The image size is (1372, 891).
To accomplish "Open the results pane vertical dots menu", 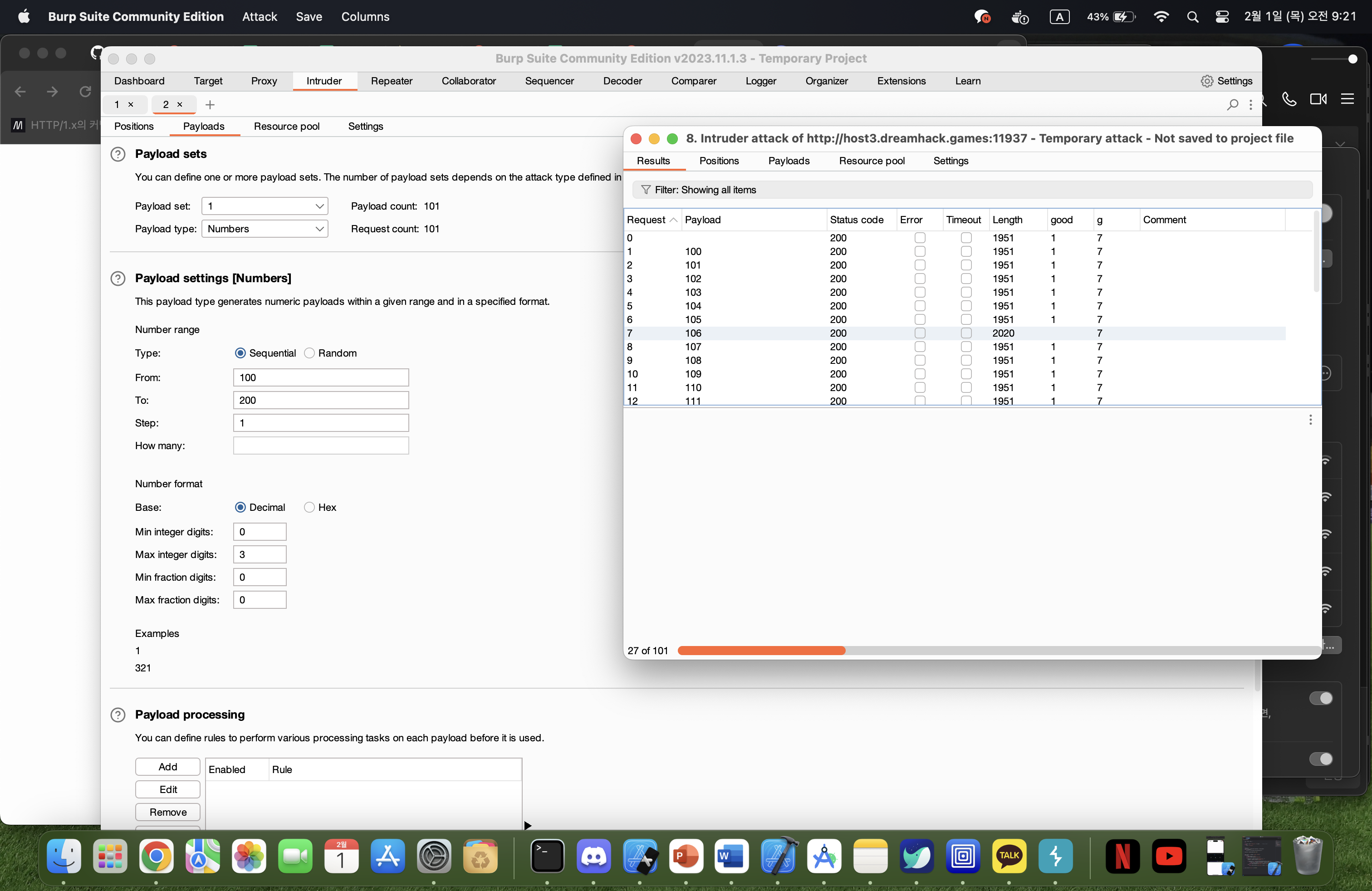I will 1310,420.
